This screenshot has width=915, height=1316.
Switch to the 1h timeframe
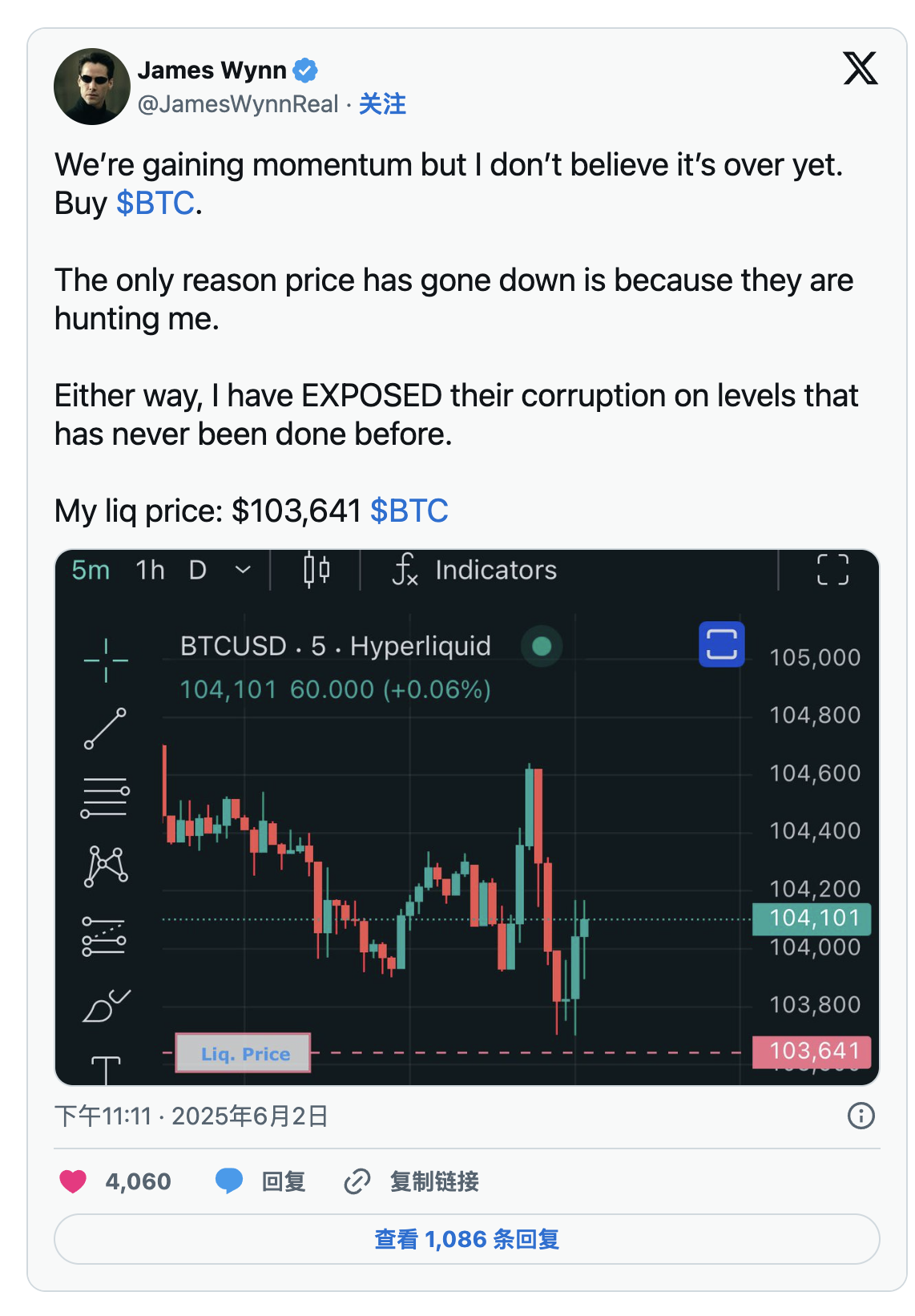(x=150, y=570)
